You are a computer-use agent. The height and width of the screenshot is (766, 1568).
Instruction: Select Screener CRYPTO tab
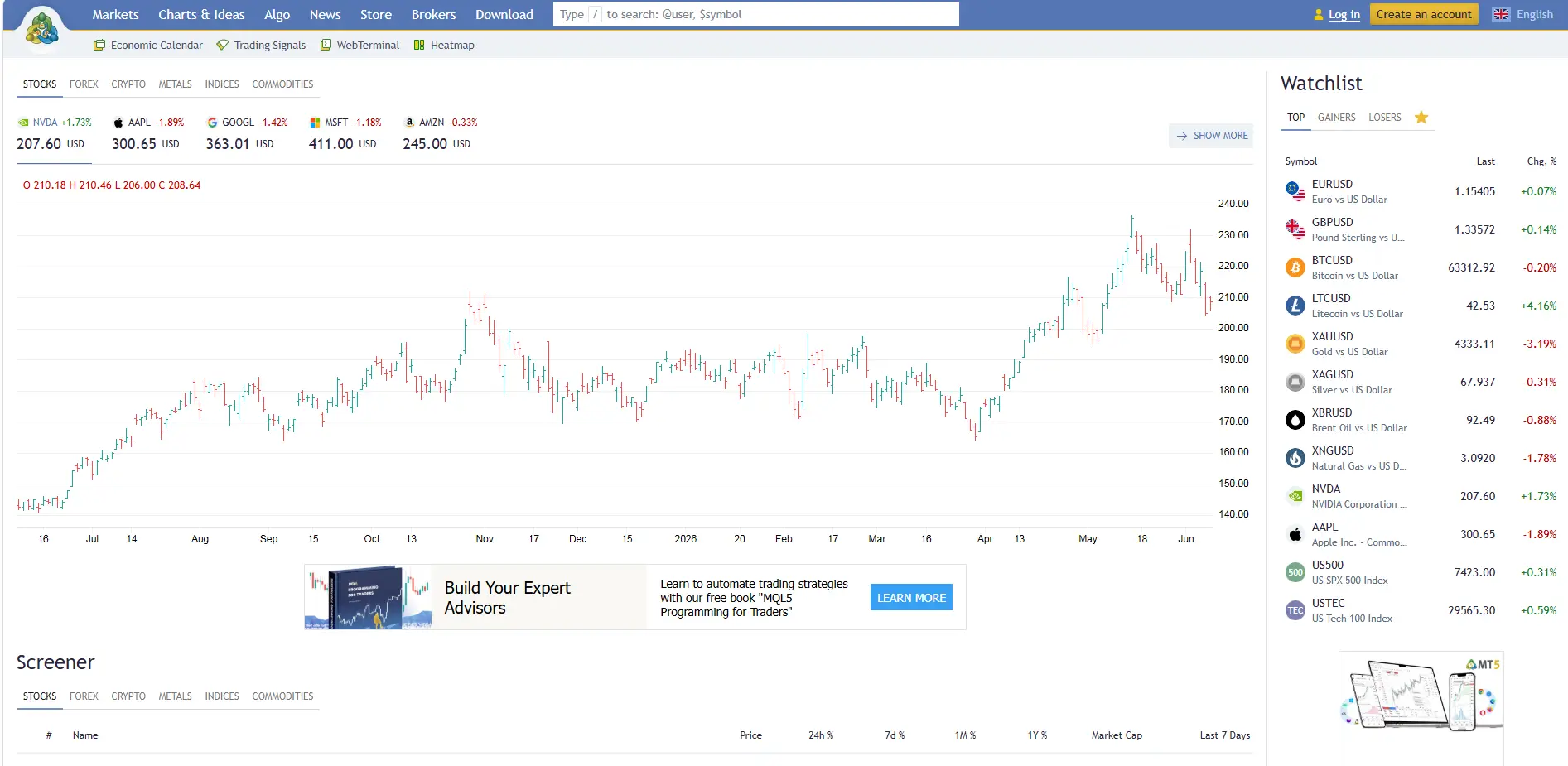(128, 696)
